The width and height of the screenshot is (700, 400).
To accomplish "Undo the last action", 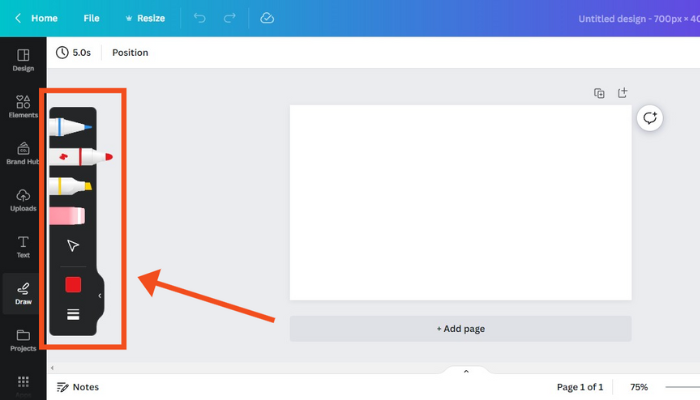I will pos(200,18).
